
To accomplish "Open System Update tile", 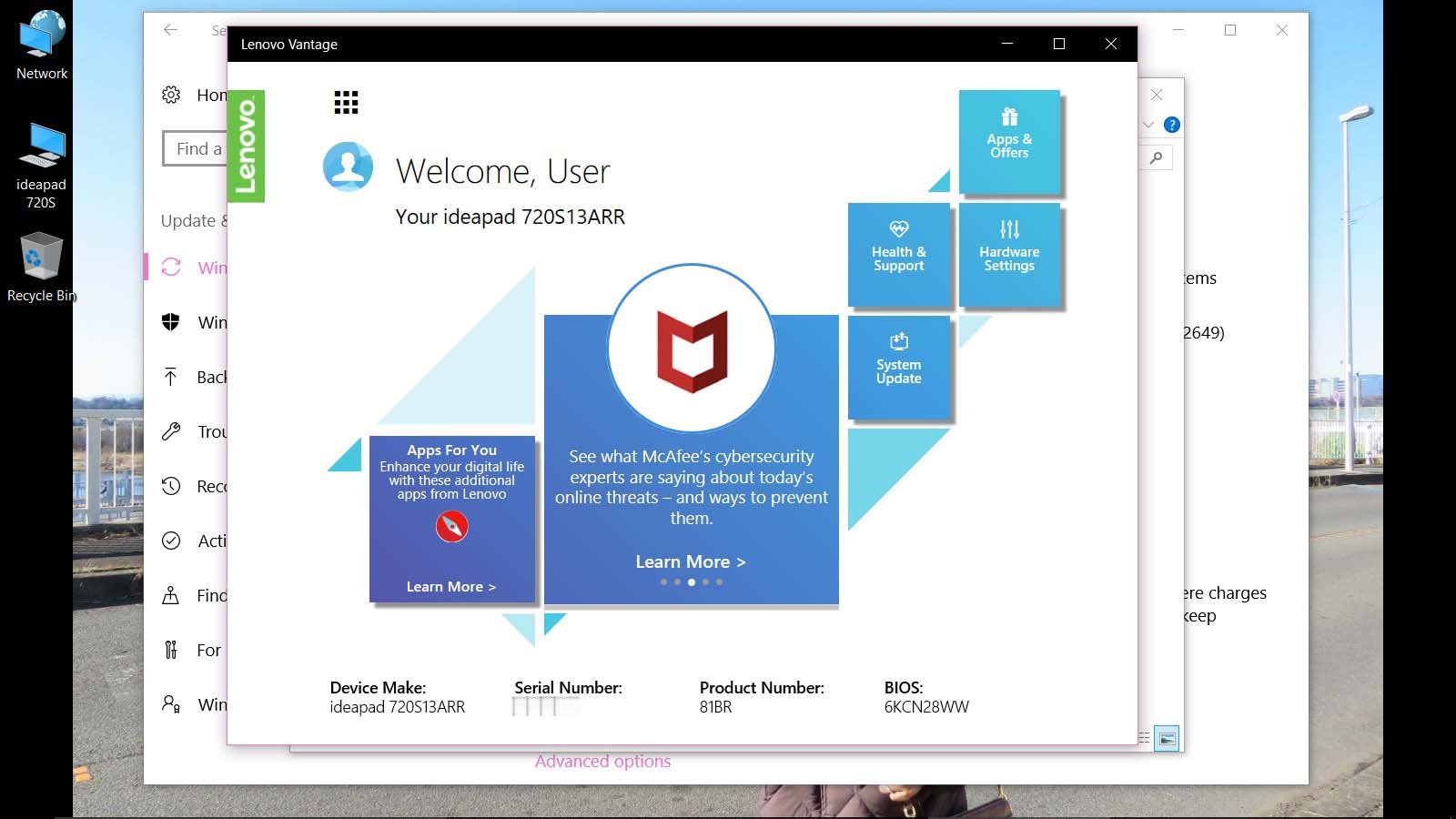I will point(898,367).
